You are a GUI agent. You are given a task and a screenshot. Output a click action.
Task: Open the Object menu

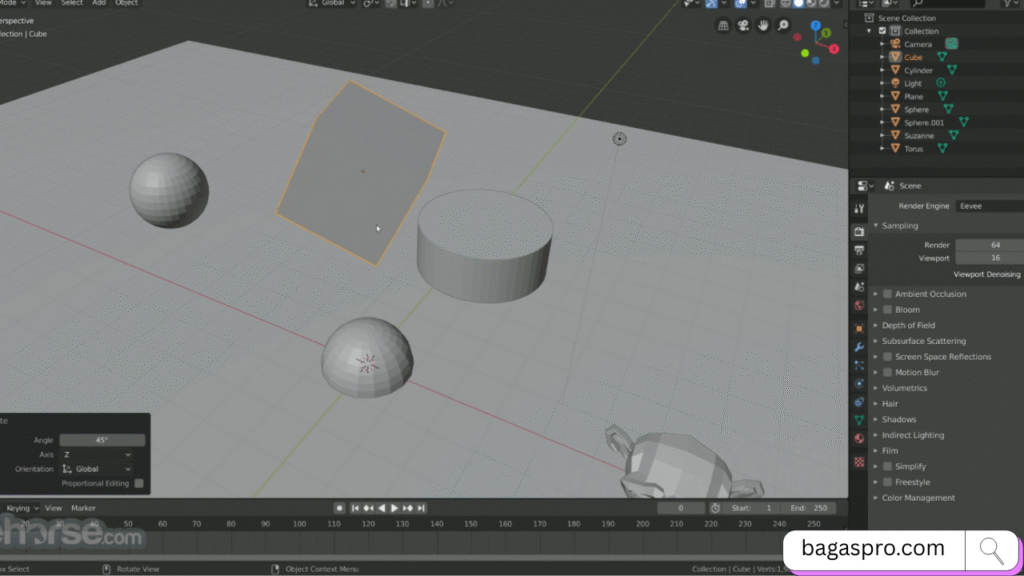pos(127,3)
